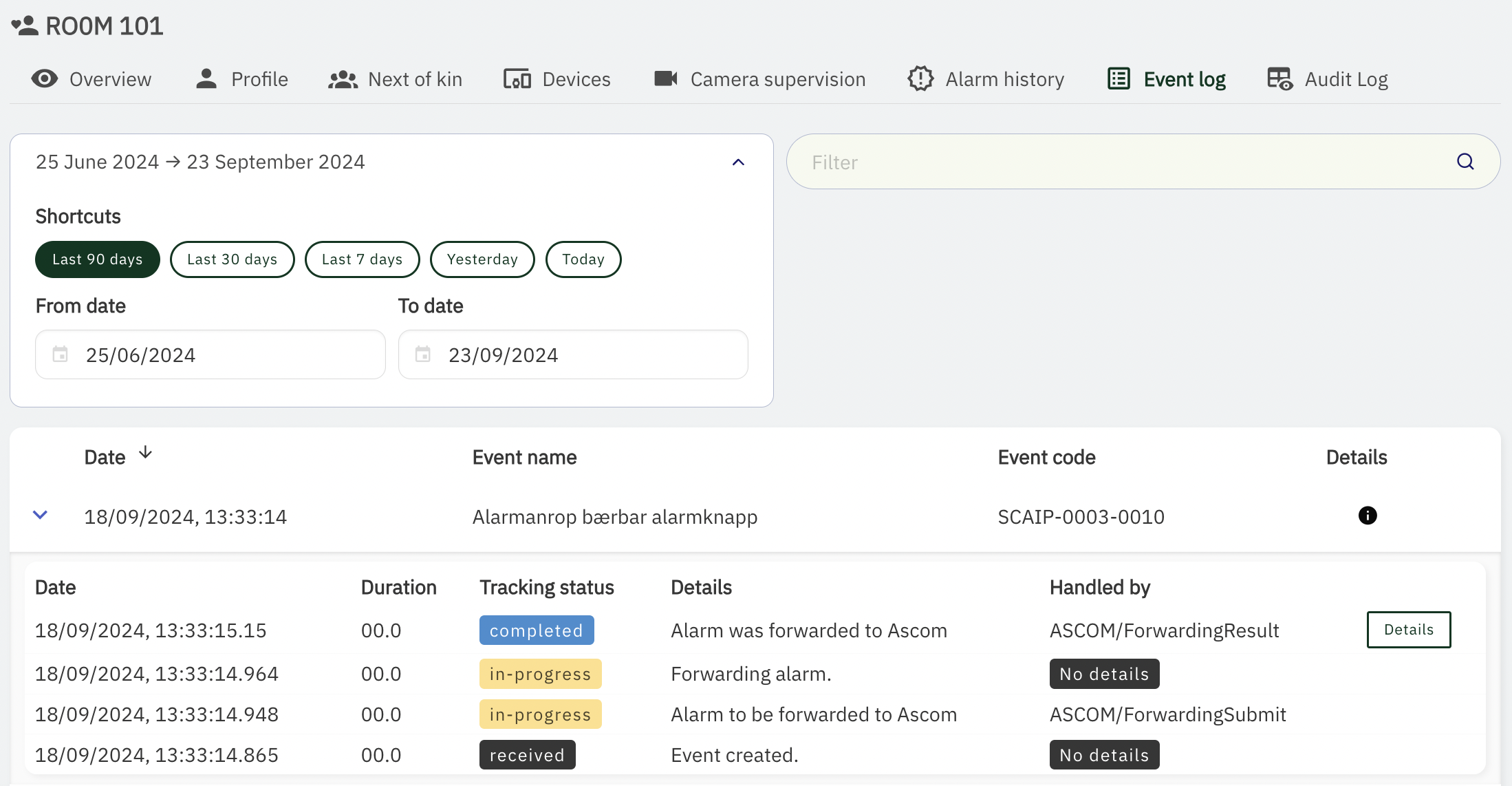Click the 'Event created.' detail text
Screen dimensions: 1512x786
pos(735,755)
